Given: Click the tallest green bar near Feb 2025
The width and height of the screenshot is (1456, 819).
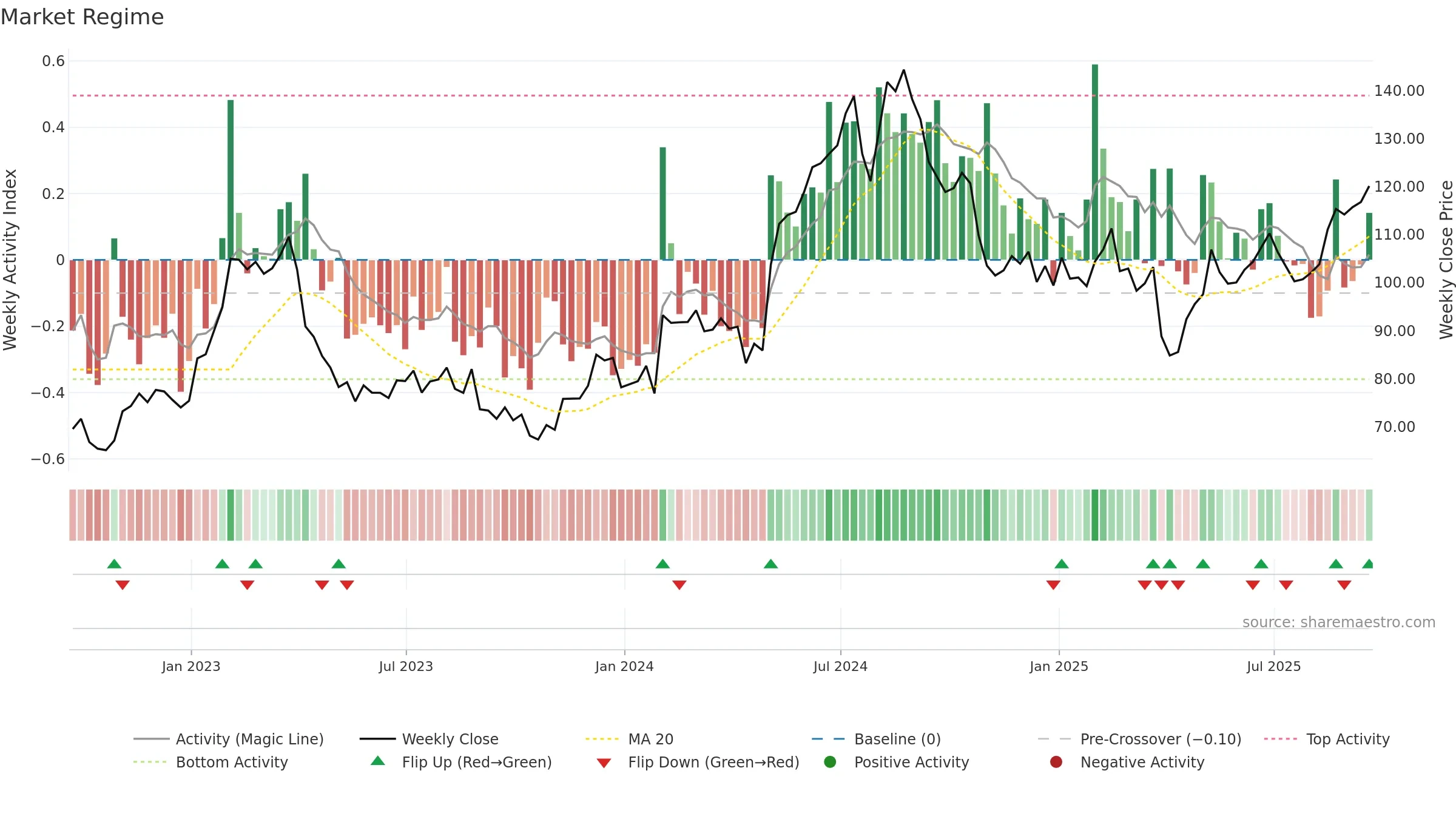Looking at the screenshot, I should 1095,162.
